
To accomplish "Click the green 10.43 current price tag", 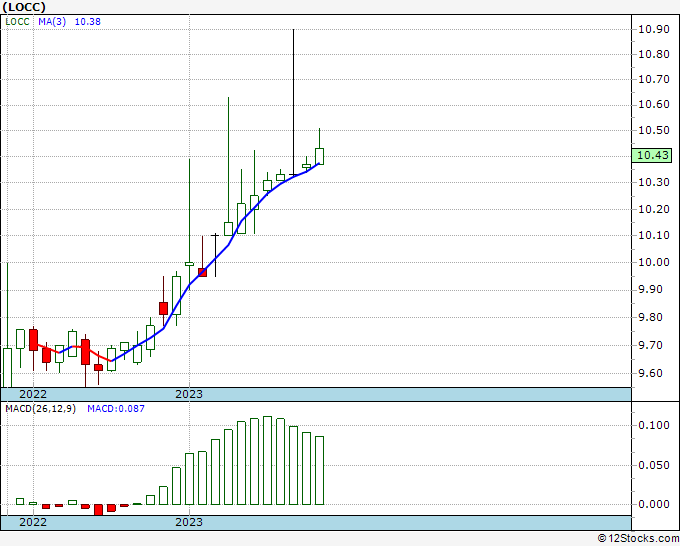I will point(653,155).
